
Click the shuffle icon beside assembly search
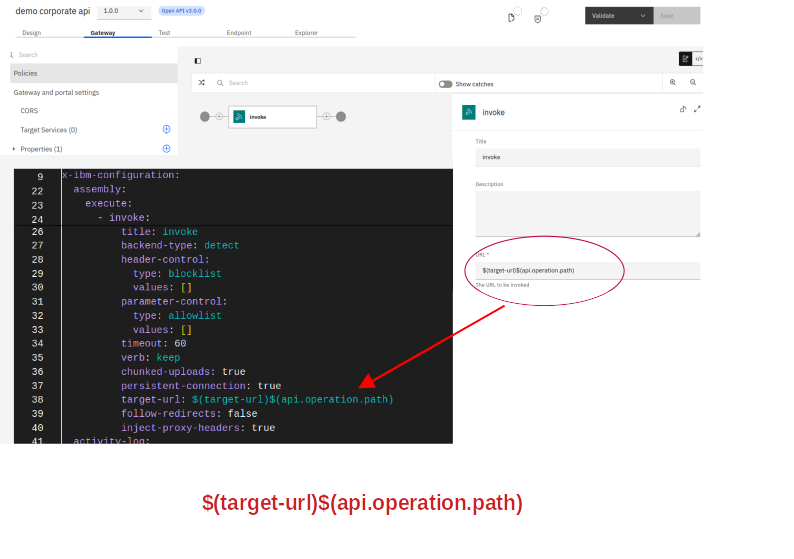[201, 83]
